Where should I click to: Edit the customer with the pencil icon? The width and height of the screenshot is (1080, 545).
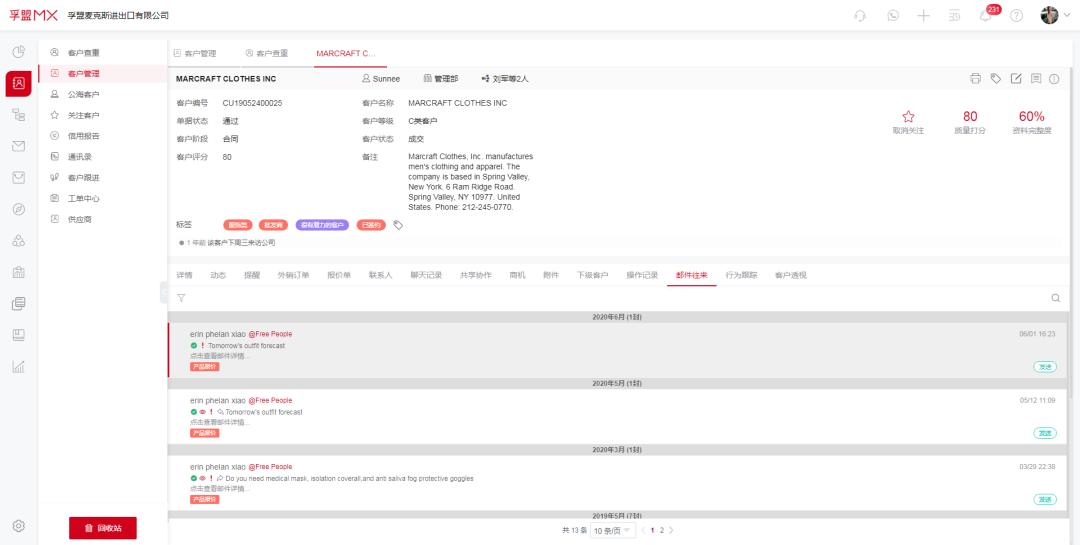point(1016,79)
